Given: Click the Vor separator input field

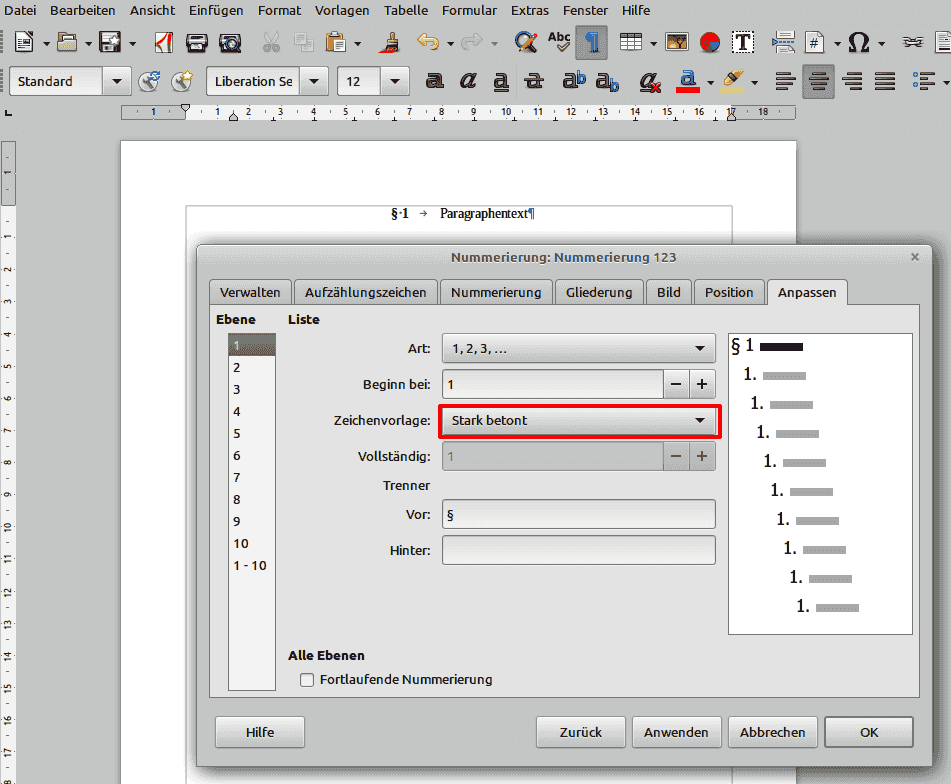Looking at the screenshot, I should (x=579, y=515).
